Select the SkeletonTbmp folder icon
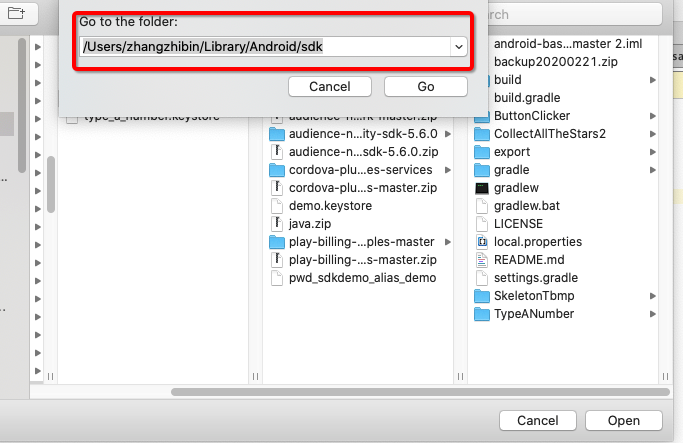Viewport: 683px width, 443px height. coord(482,296)
